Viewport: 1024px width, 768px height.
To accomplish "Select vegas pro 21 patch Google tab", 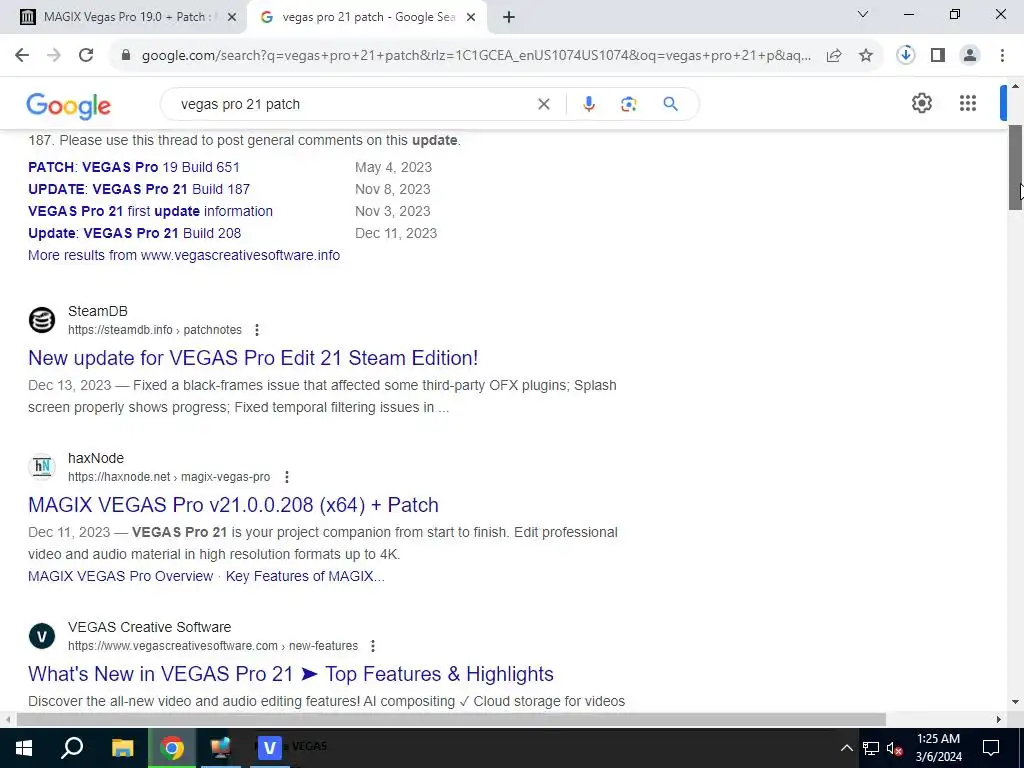I will (x=367, y=17).
